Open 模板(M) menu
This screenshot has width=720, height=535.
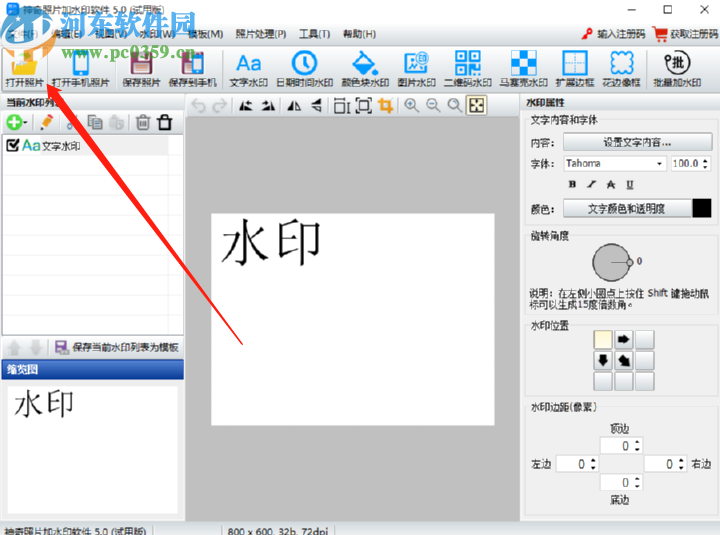(206, 34)
